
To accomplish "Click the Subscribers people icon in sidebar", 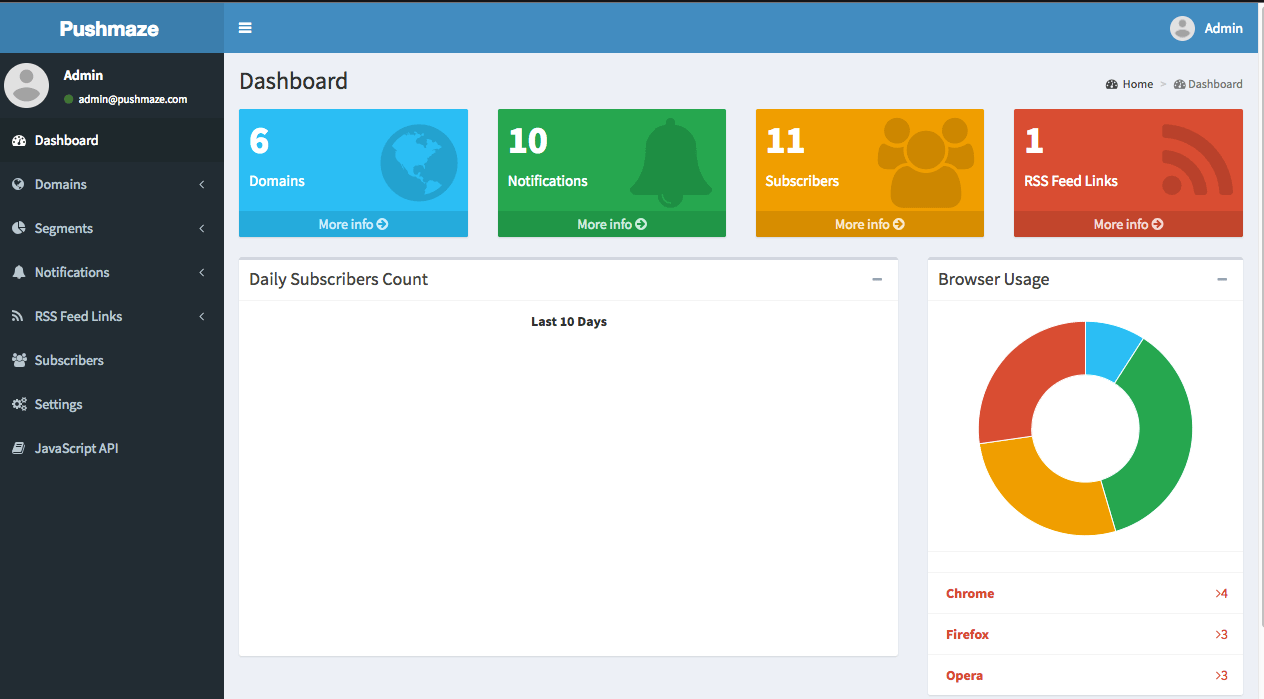I will click(19, 360).
